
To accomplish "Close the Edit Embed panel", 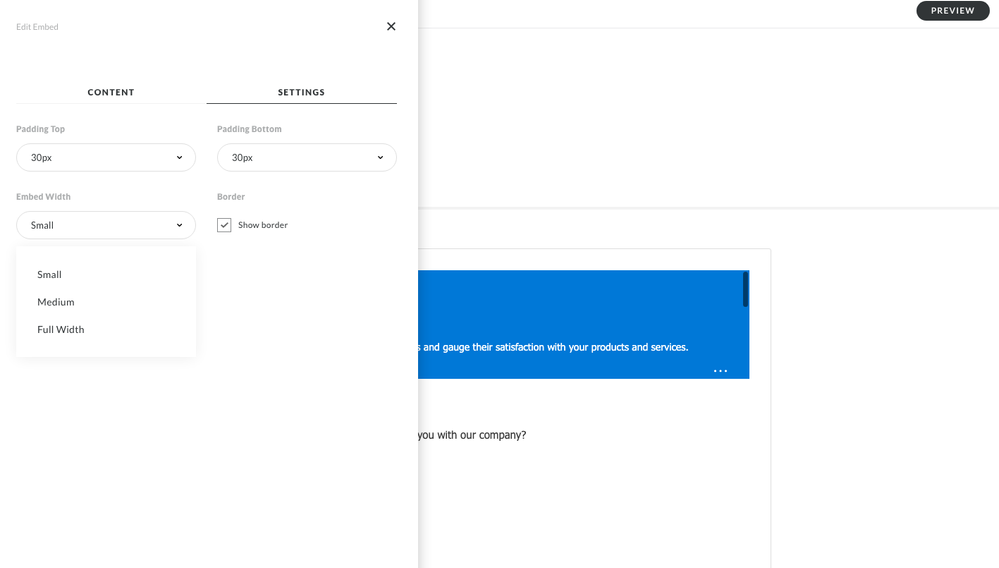I will [x=391, y=26].
